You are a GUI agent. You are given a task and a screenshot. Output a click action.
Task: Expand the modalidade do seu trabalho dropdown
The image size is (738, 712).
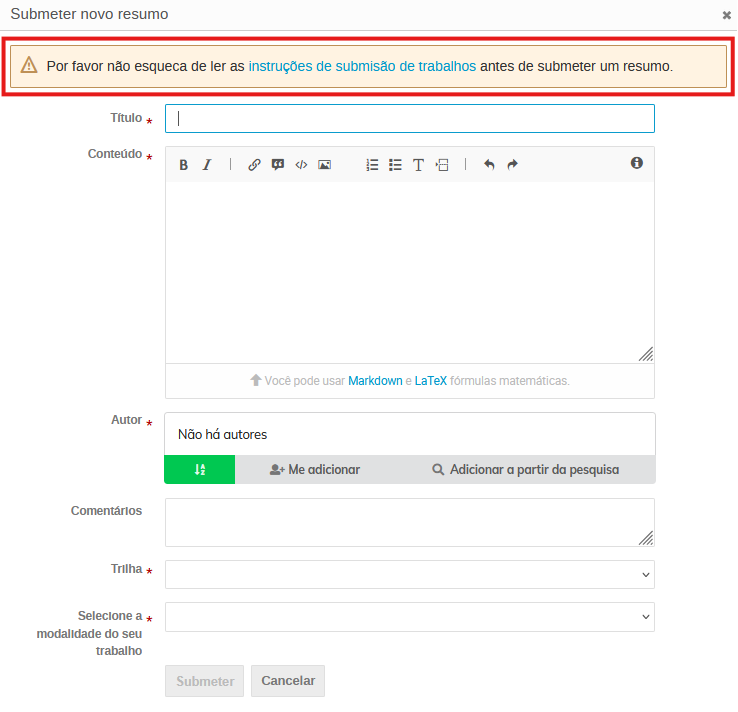point(409,617)
